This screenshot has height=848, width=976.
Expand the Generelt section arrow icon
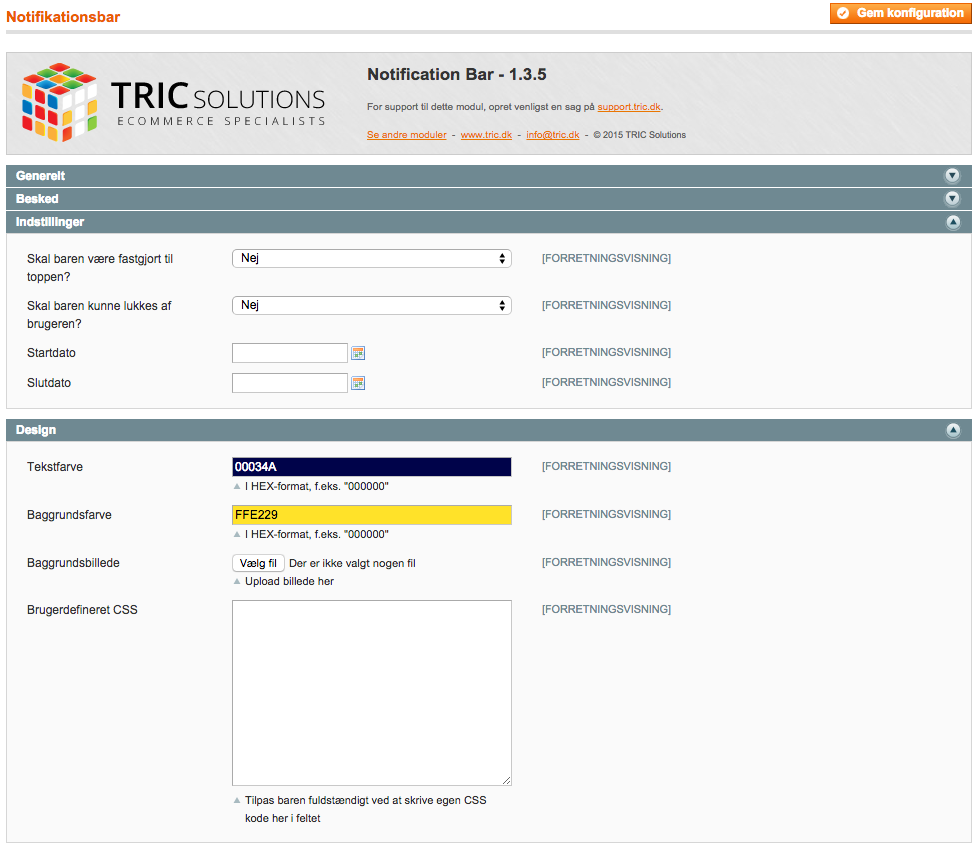tap(952, 176)
